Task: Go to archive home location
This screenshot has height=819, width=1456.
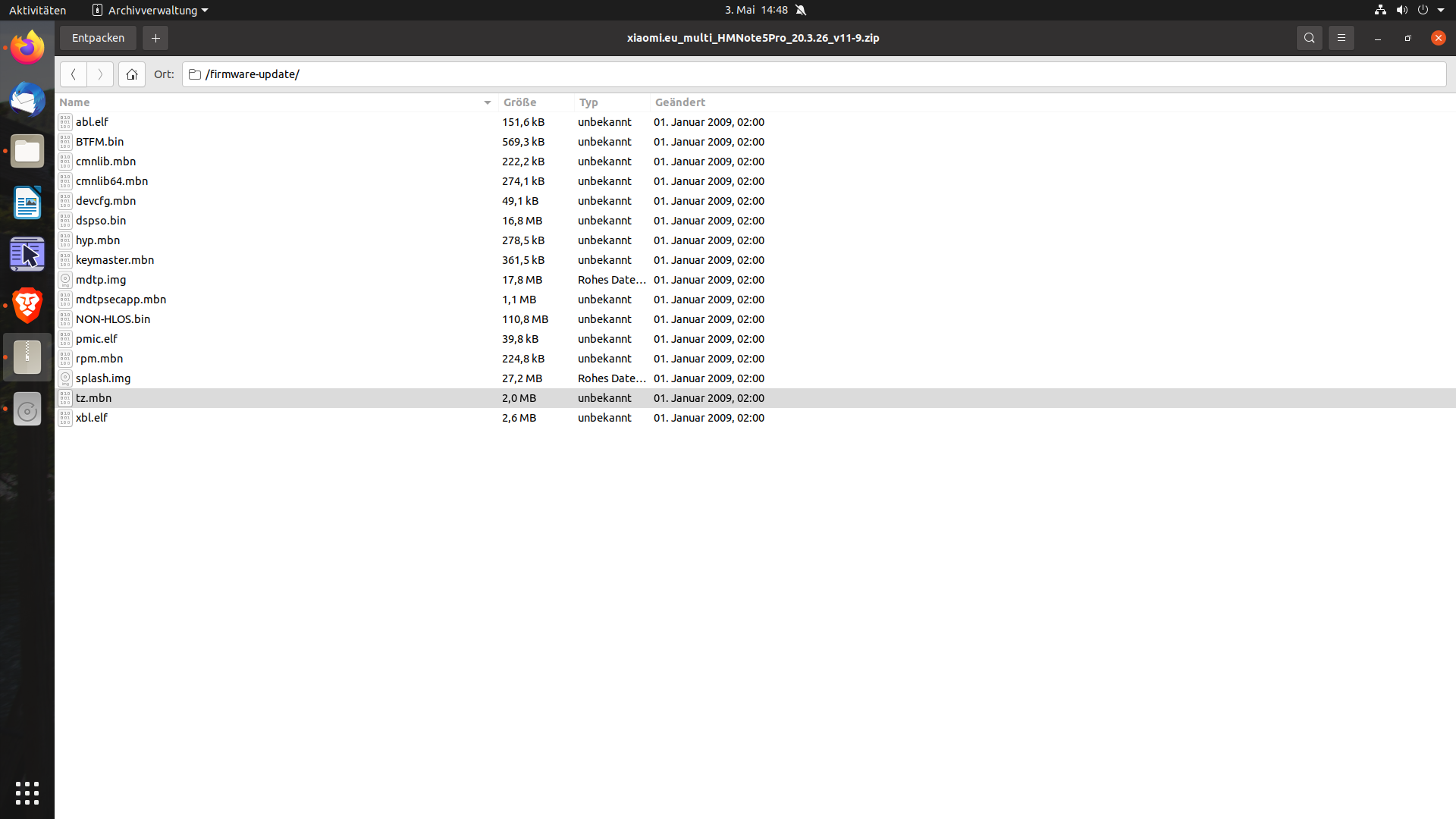Action: (132, 74)
